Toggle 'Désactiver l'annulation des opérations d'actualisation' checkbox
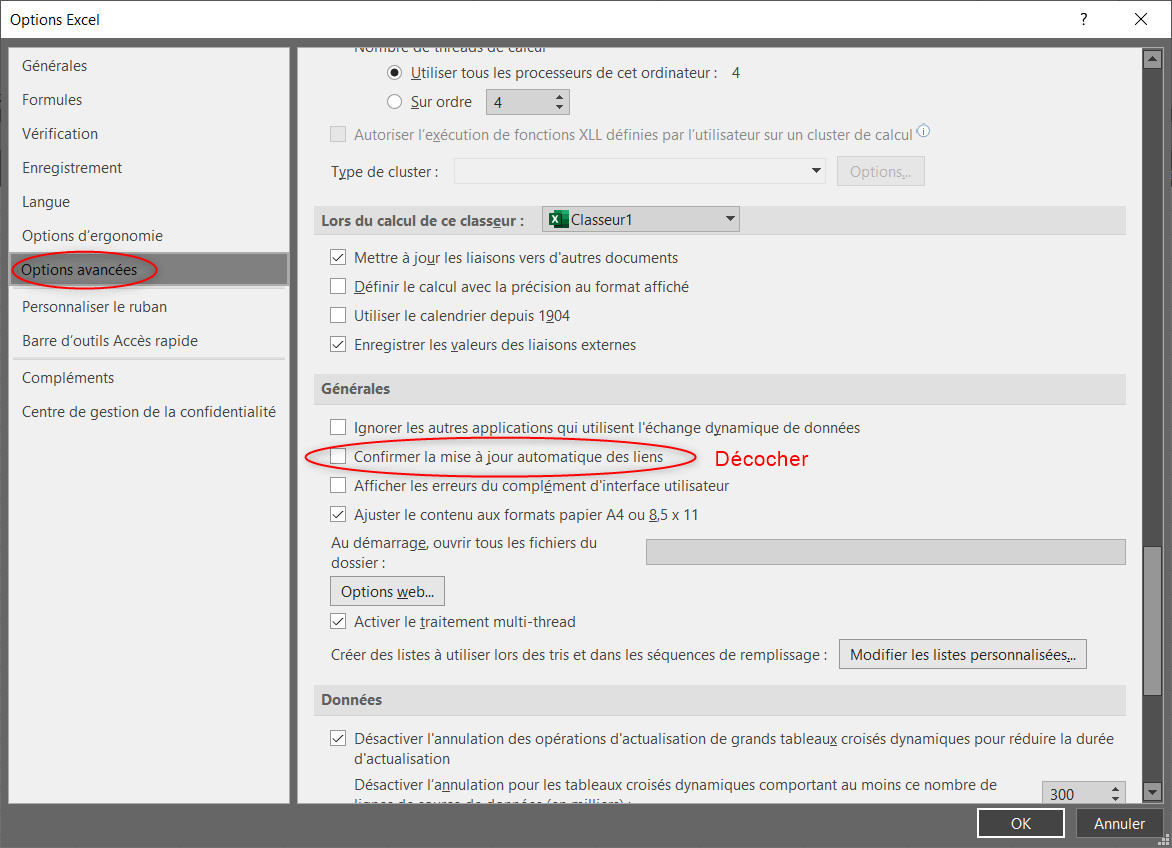The image size is (1172, 848). coord(338,739)
